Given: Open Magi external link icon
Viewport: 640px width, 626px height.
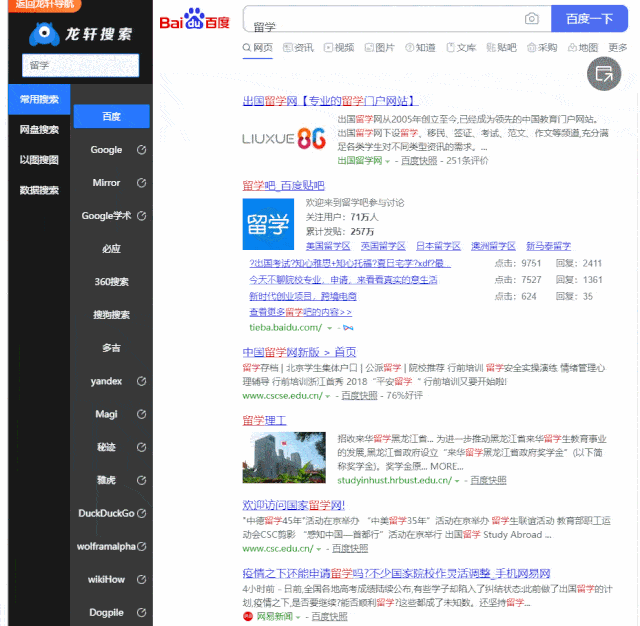Looking at the screenshot, I should click(141, 414).
